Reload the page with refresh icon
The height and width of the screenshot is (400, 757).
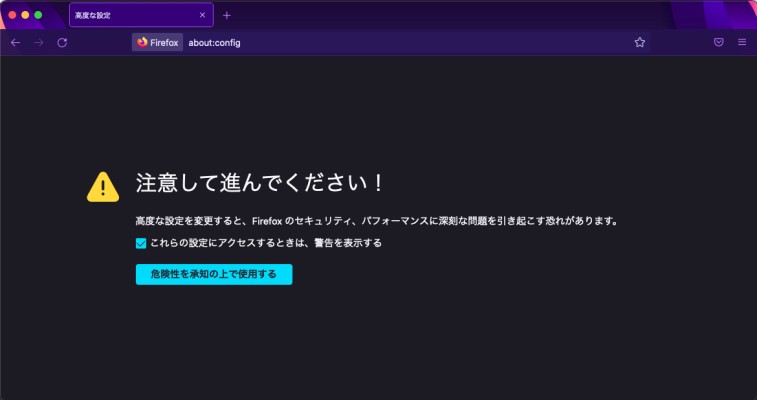point(62,42)
